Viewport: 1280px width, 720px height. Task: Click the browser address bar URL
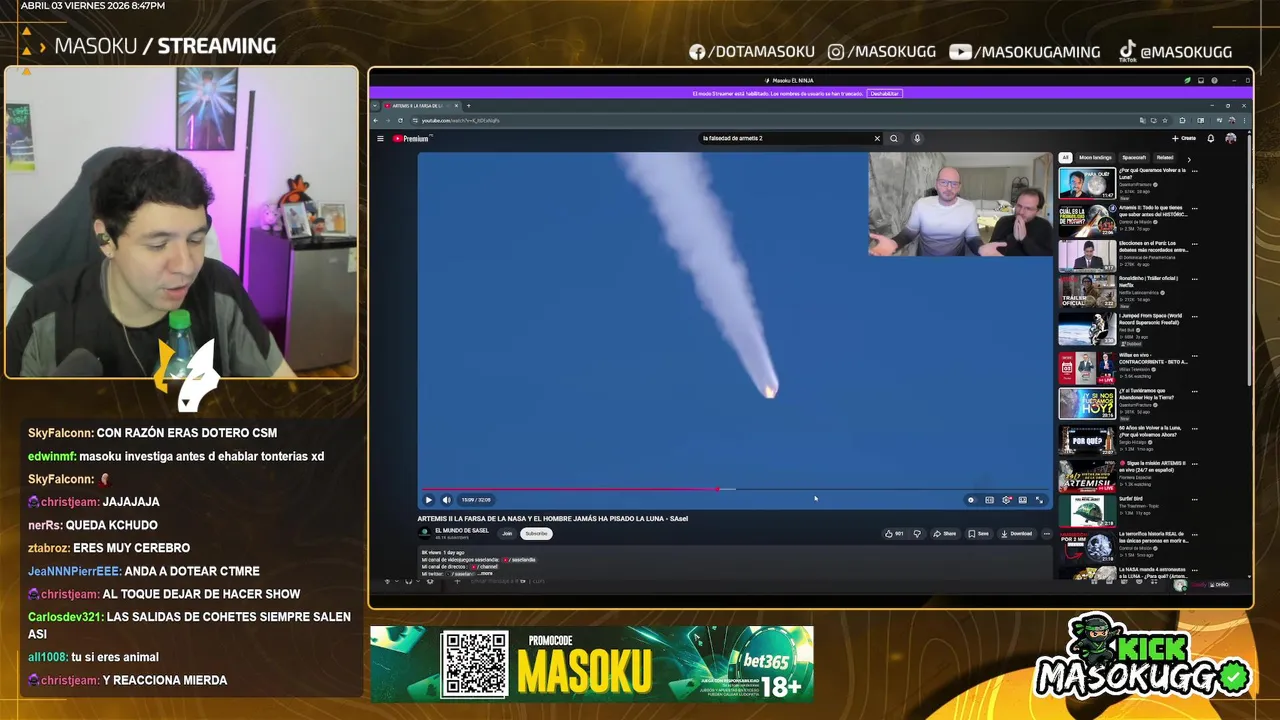coord(460,120)
